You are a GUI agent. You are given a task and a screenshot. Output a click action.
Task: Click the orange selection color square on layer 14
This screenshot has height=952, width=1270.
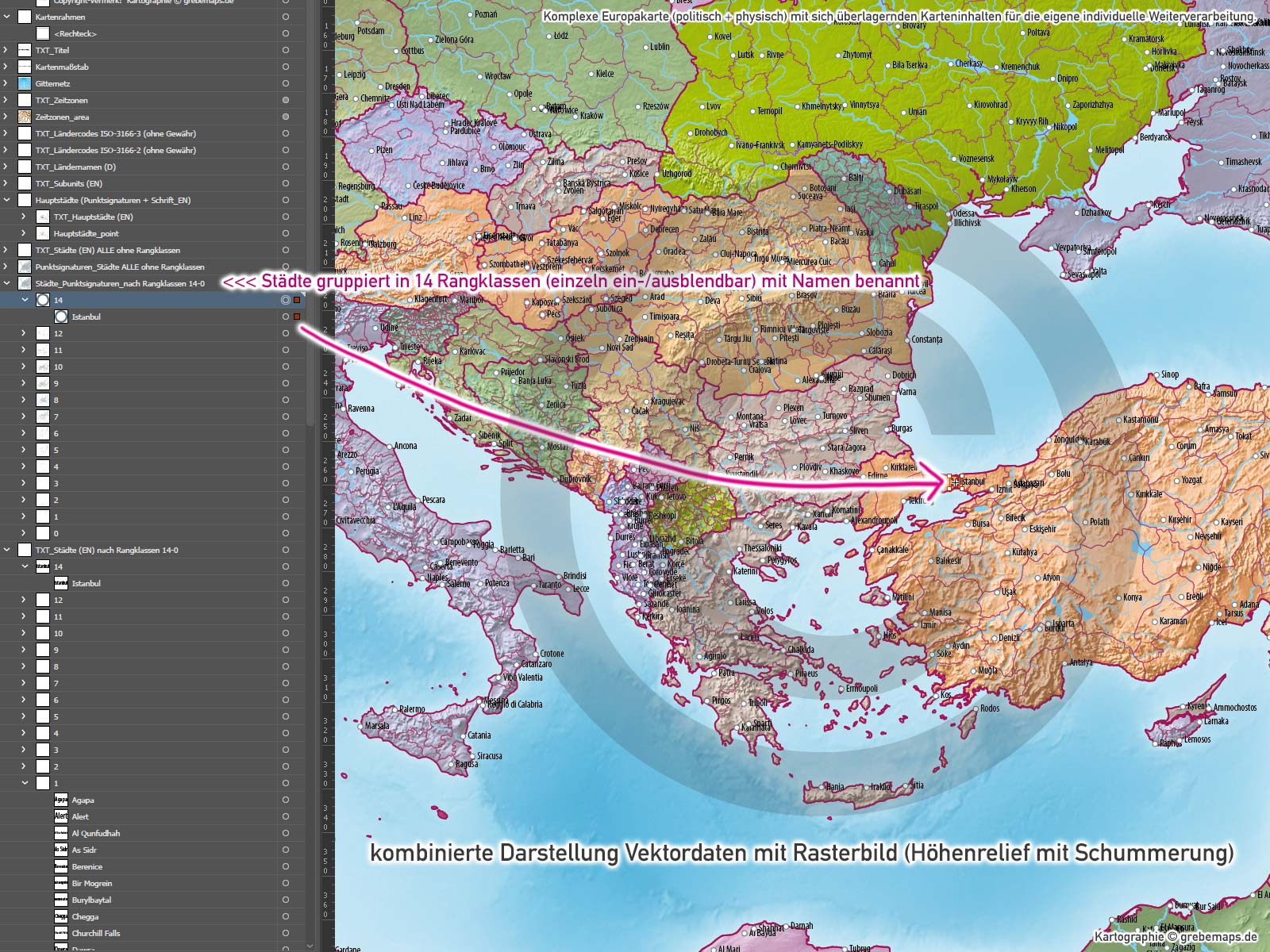[x=297, y=300]
